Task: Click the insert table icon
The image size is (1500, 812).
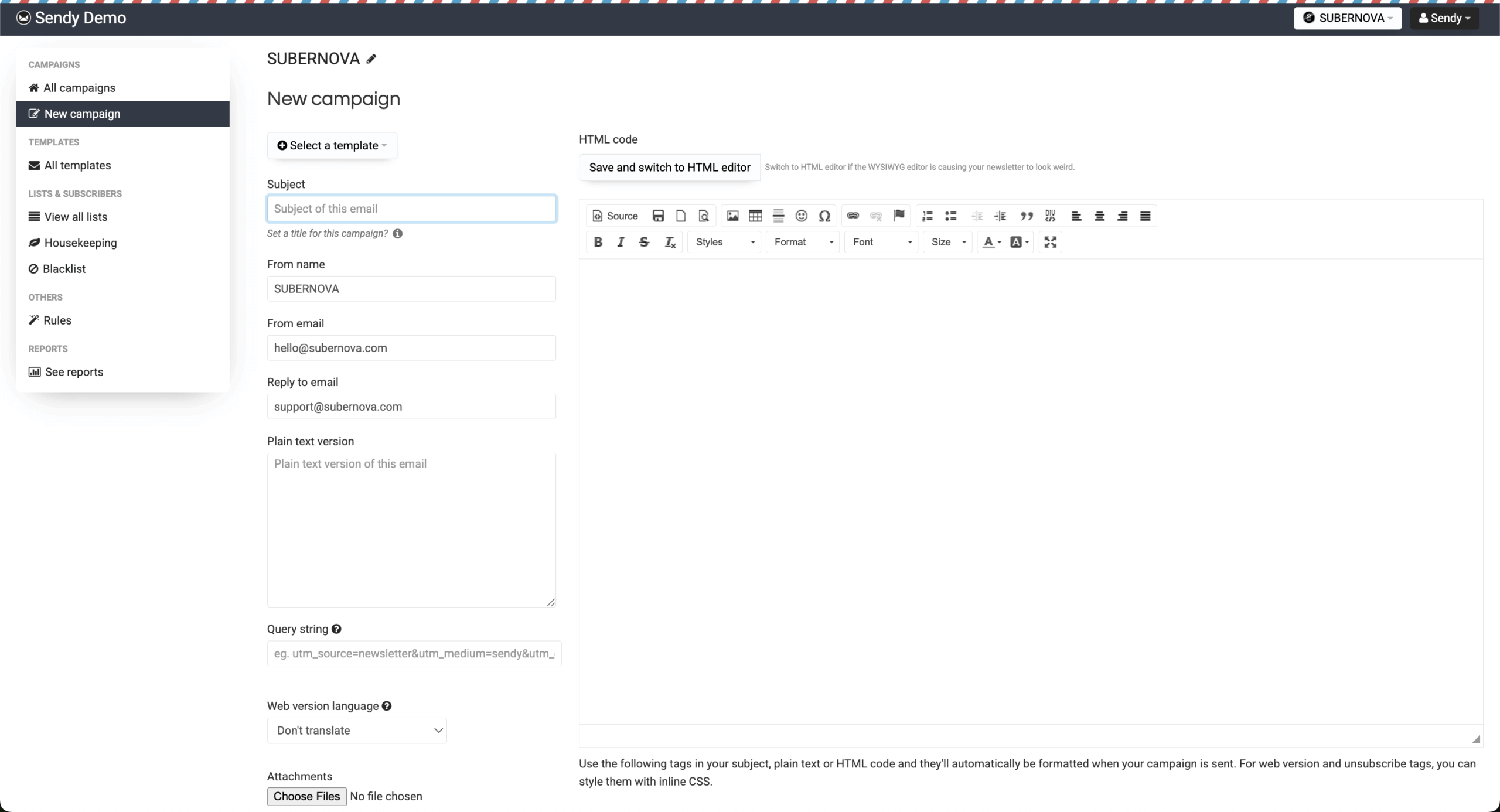Action: coord(755,216)
